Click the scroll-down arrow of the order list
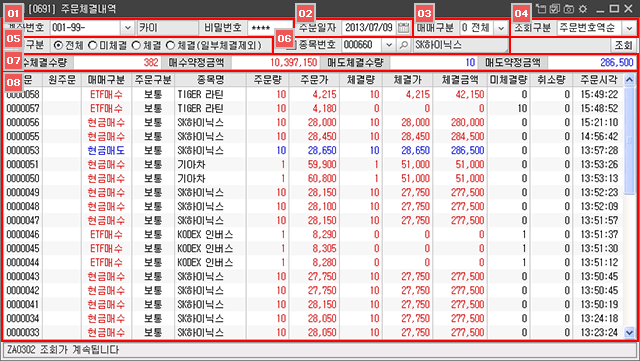640x361 pixels. [x=629, y=333]
